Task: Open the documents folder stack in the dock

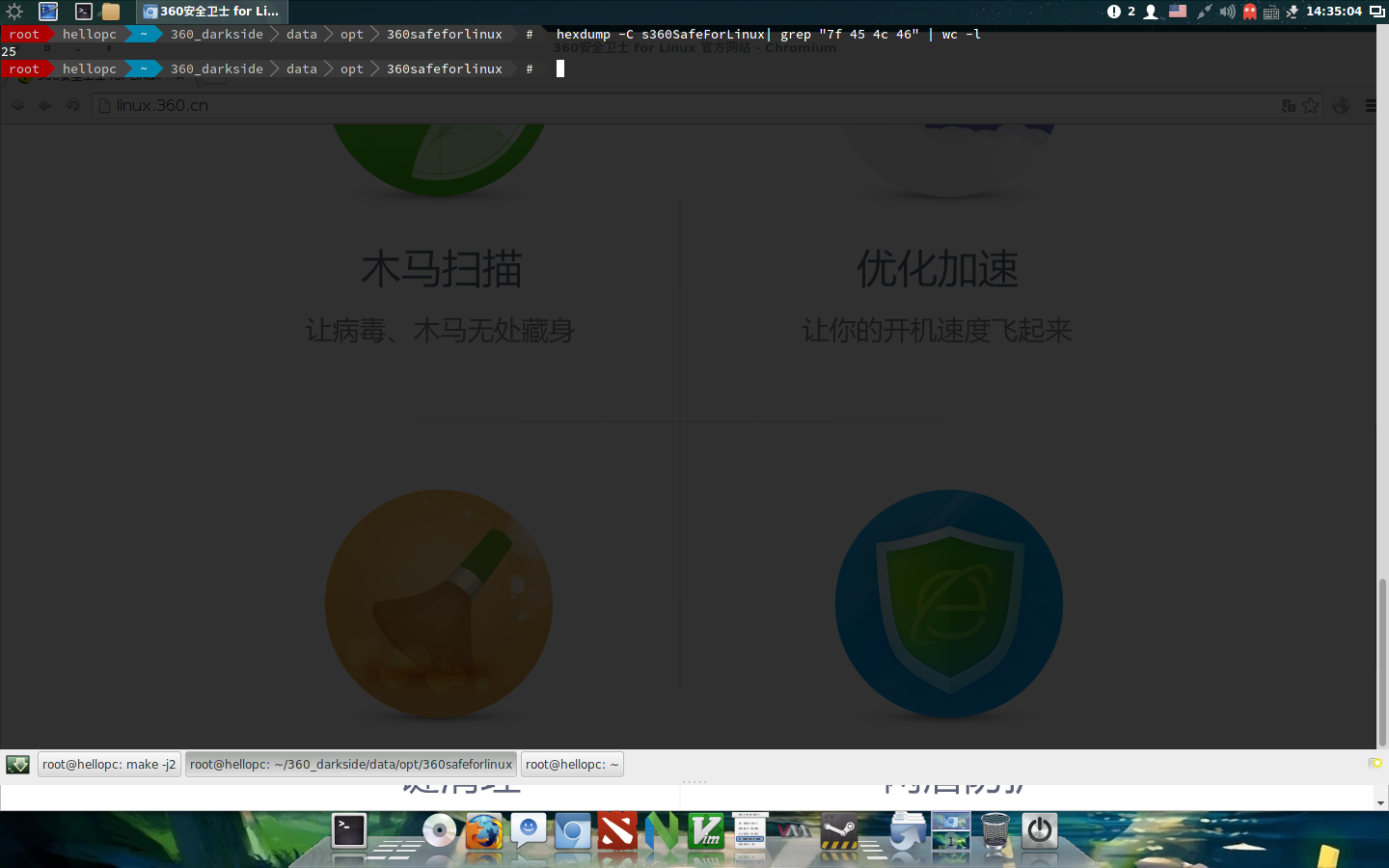Action: click(x=907, y=830)
